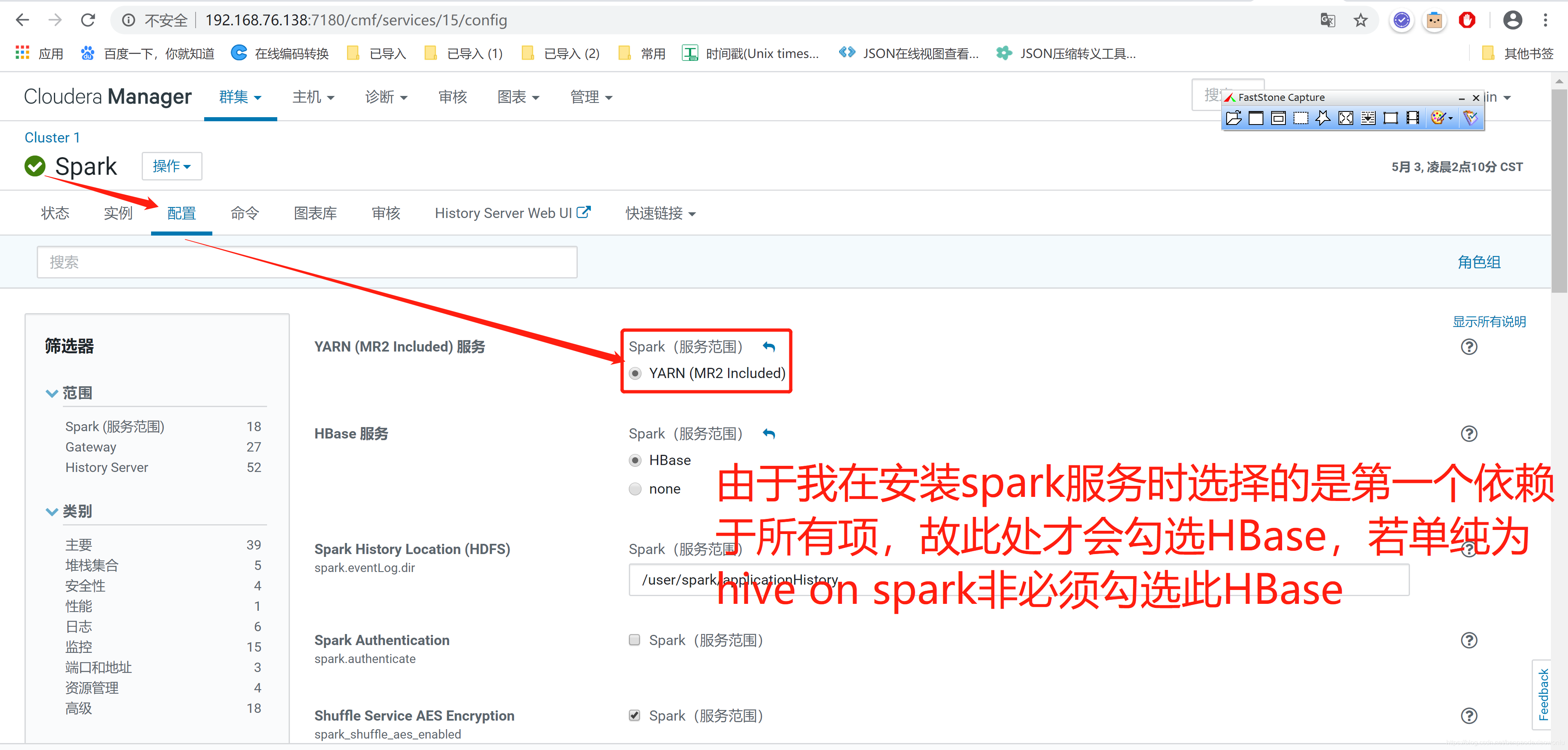Screen dimensions: 1568x750
Task: Revert YARN service setting with undo arrow
Action: (x=769, y=346)
